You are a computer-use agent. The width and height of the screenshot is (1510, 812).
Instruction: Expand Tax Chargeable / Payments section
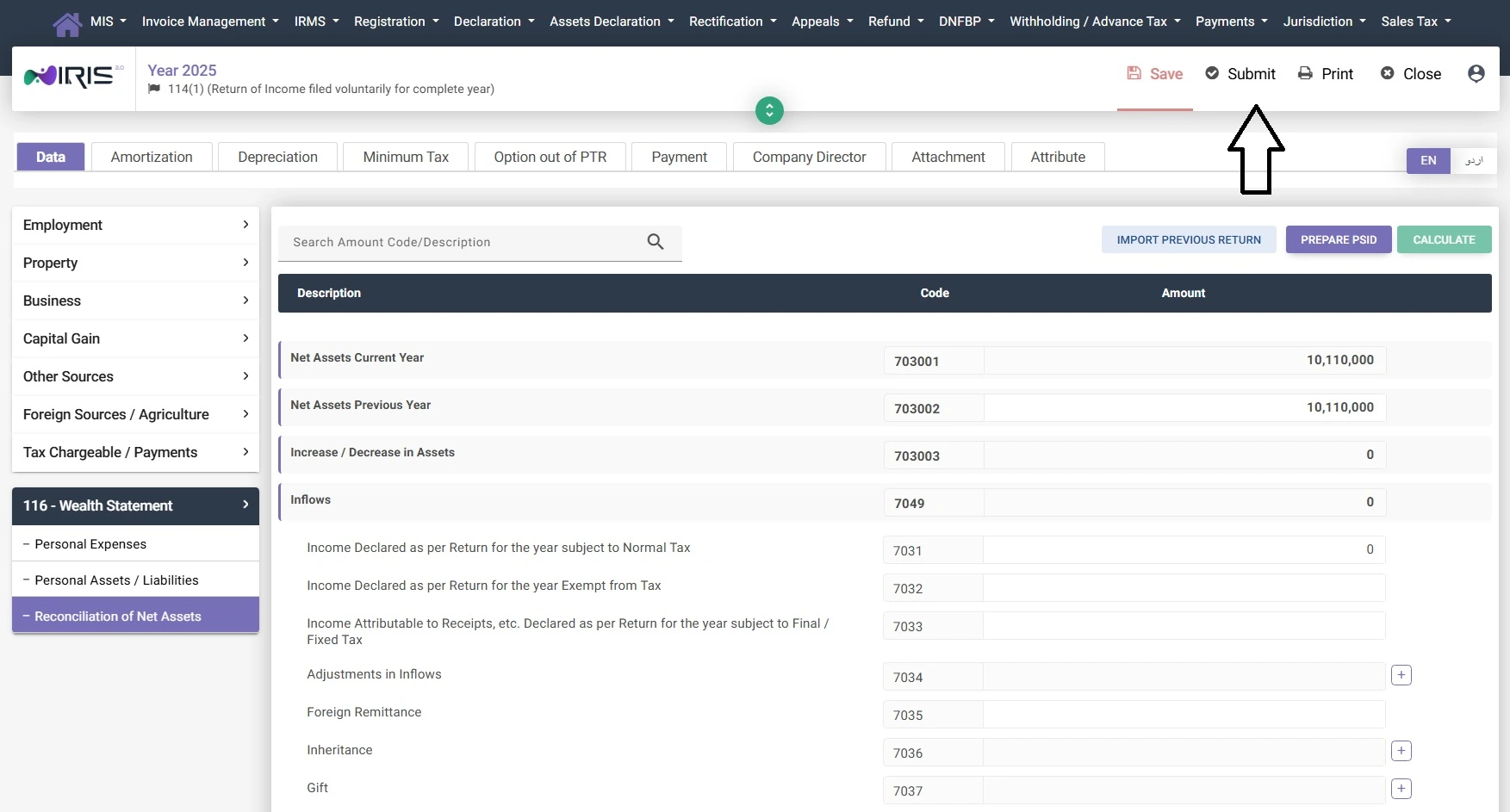(135, 452)
